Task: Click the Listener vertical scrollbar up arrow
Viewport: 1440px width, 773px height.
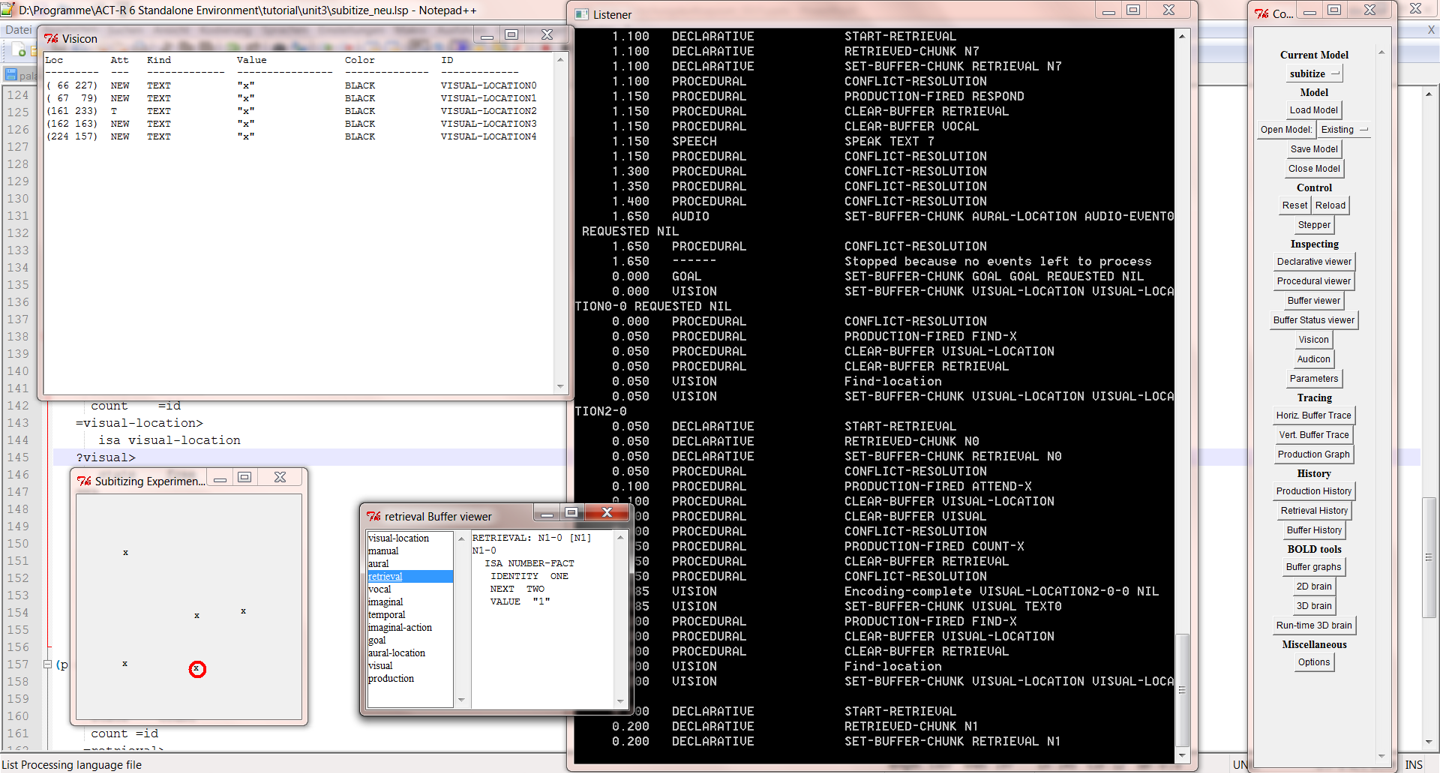Action: pyautogui.click(x=1181, y=36)
